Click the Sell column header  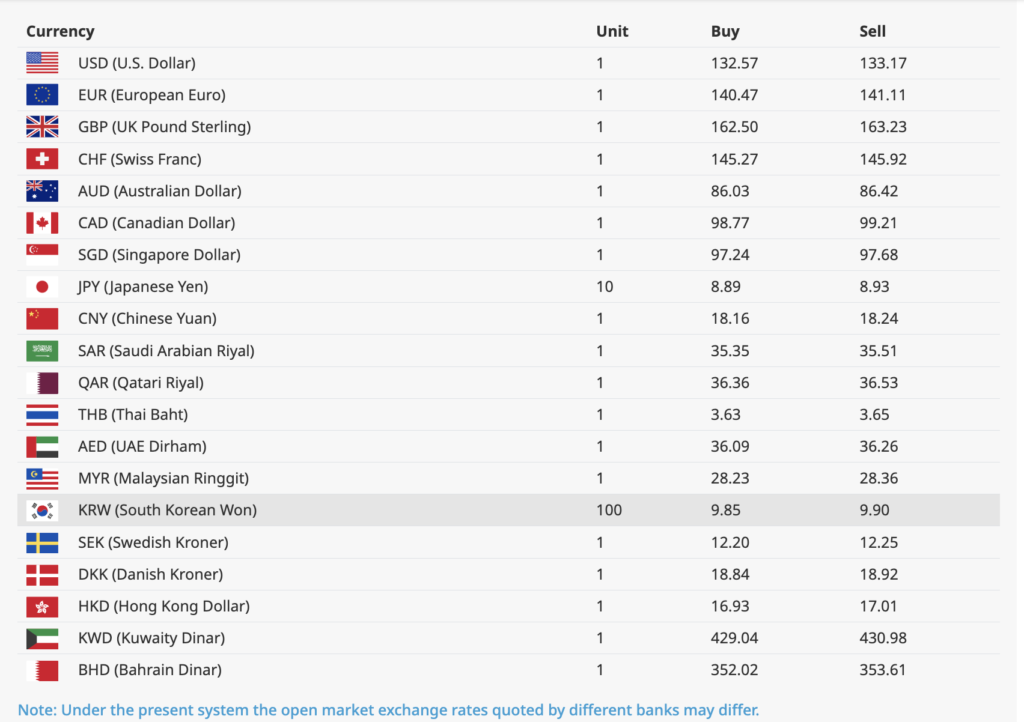(x=873, y=31)
